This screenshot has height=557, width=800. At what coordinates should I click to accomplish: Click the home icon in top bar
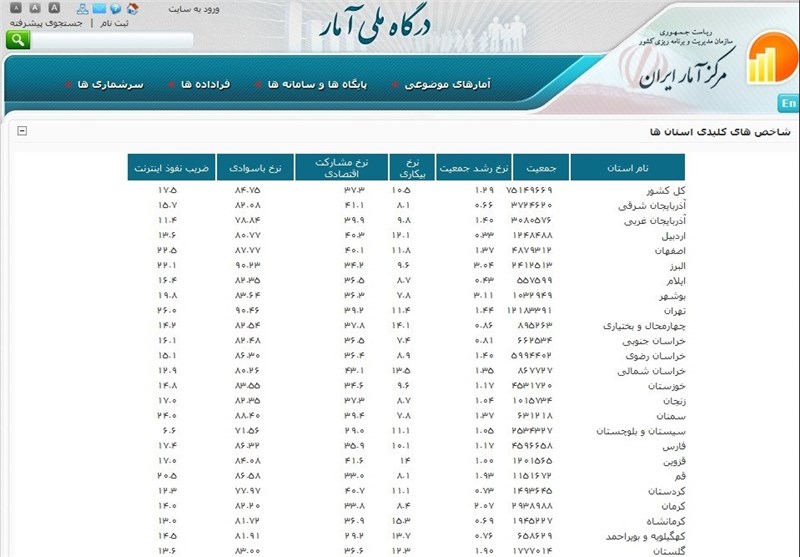[132, 8]
